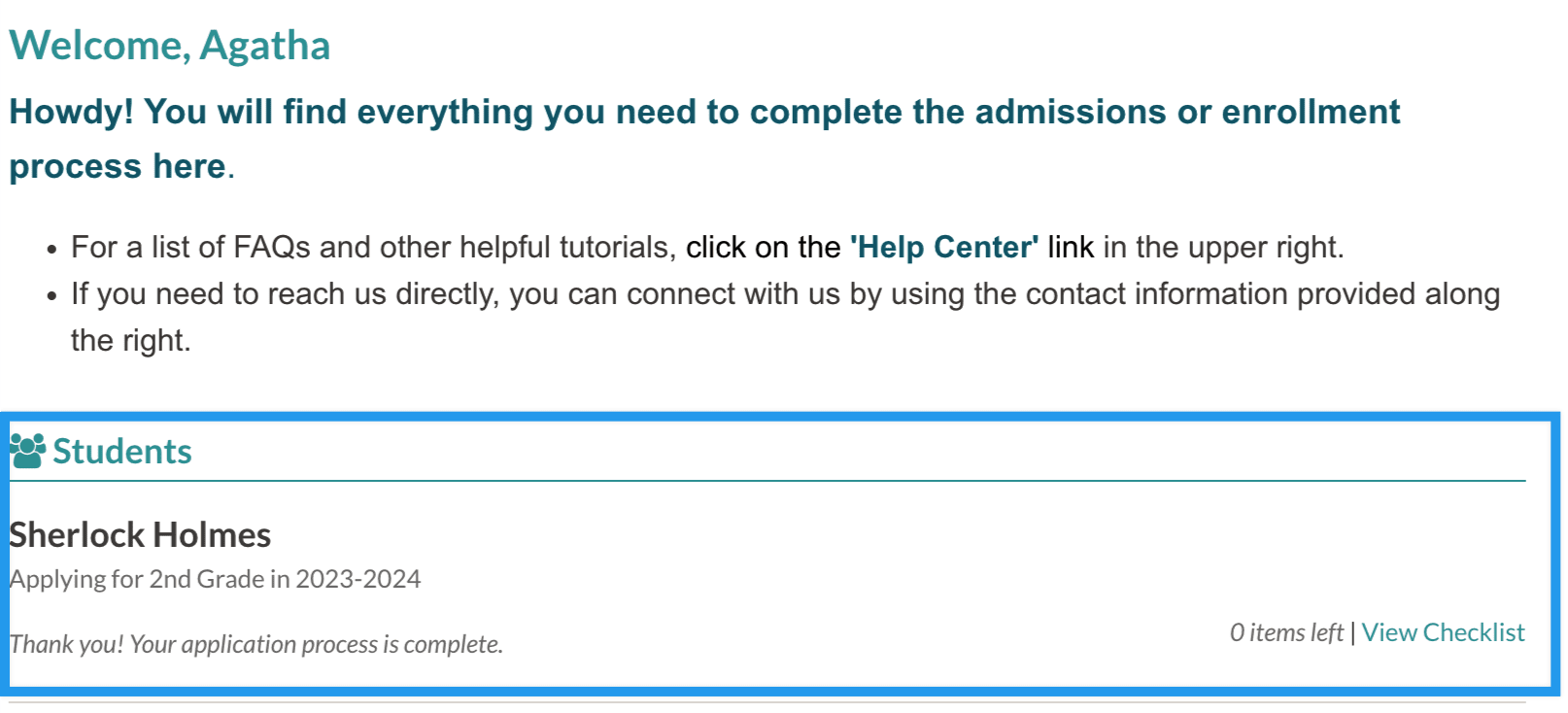Click the 'process here' heading line
The image size is (1568, 713).
coord(118,166)
